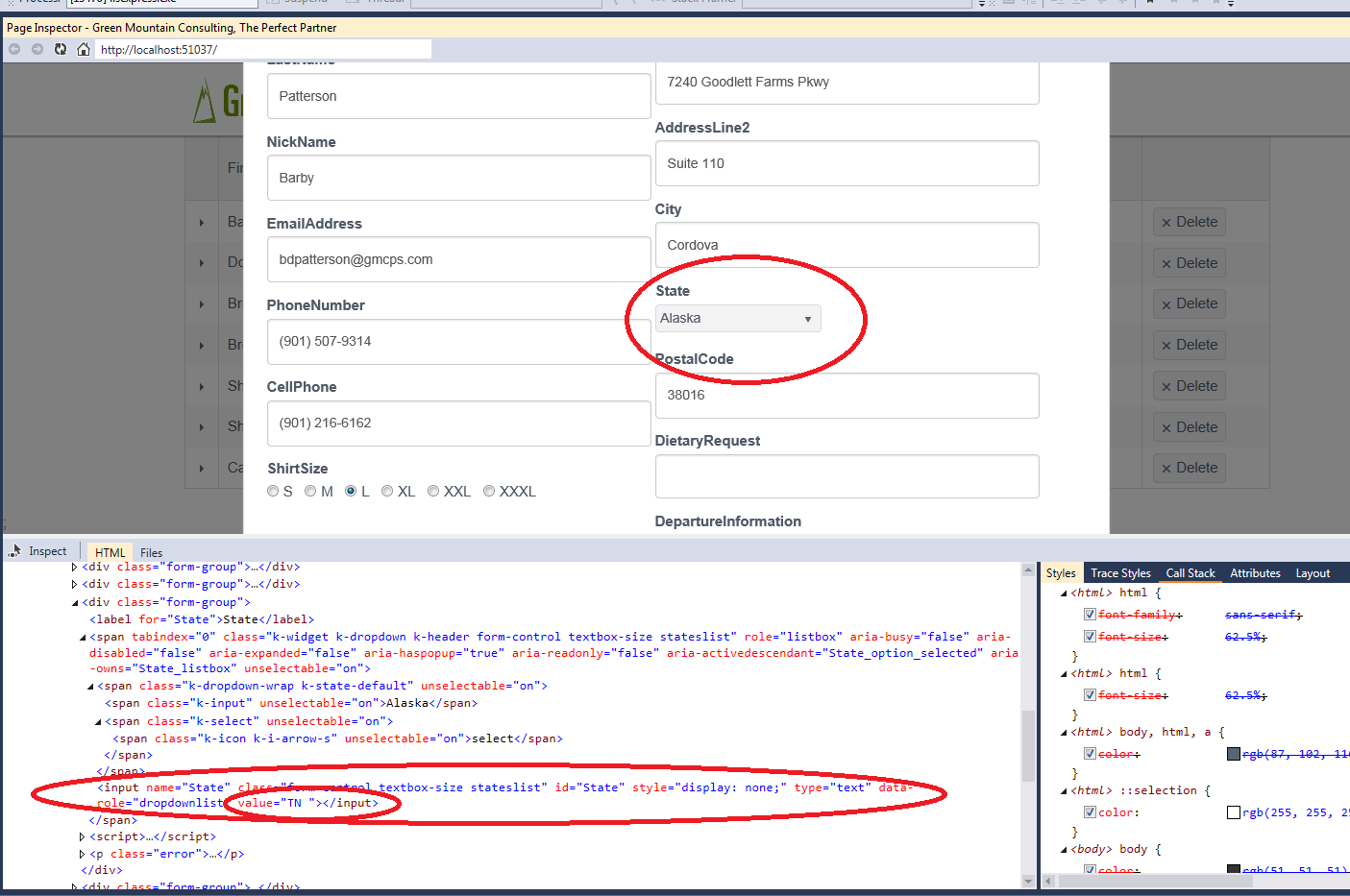Image resolution: width=1350 pixels, height=896 pixels.
Task: Select shirt size XL
Action: click(x=387, y=491)
